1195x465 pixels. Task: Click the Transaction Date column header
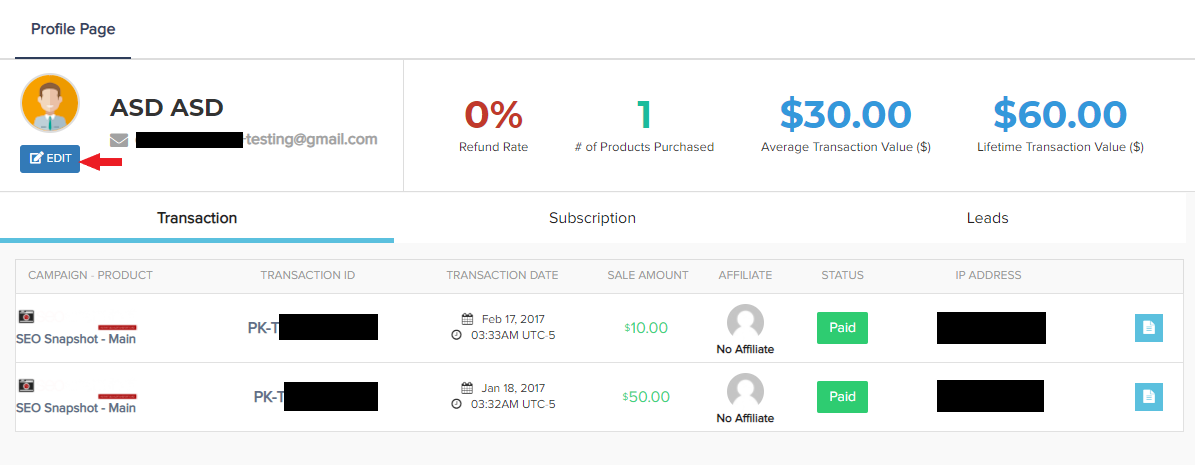[502, 275]
